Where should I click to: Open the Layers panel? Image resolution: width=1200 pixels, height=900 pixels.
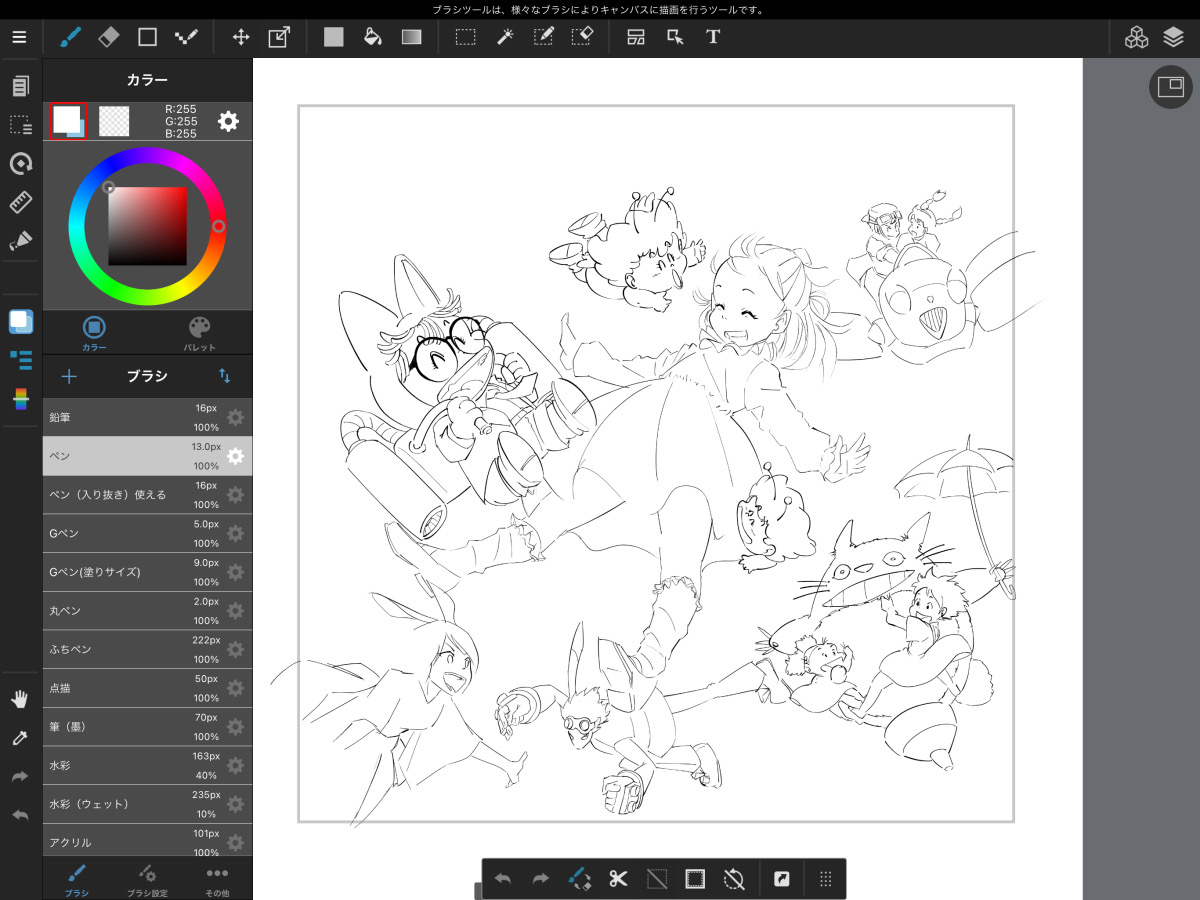pos(1174,38)
